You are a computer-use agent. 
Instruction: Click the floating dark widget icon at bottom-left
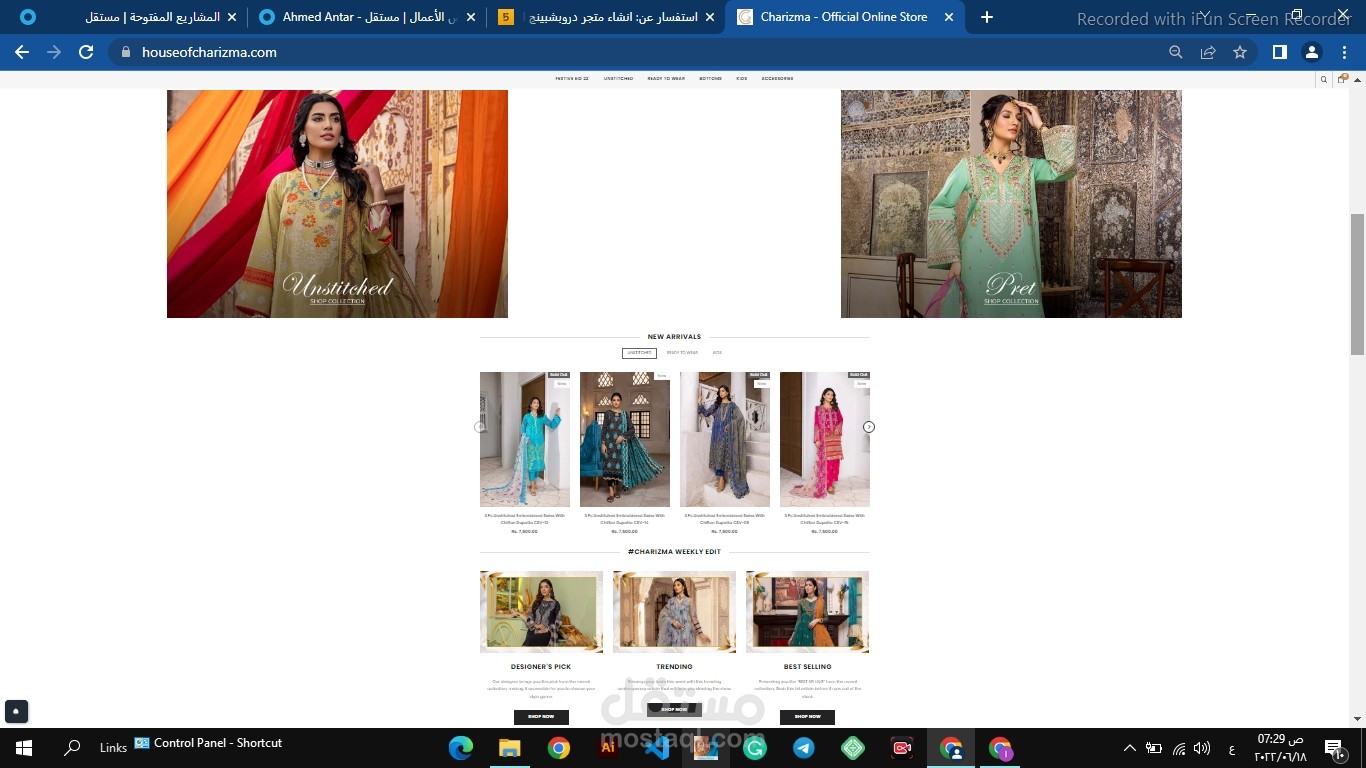click(15, 712)
